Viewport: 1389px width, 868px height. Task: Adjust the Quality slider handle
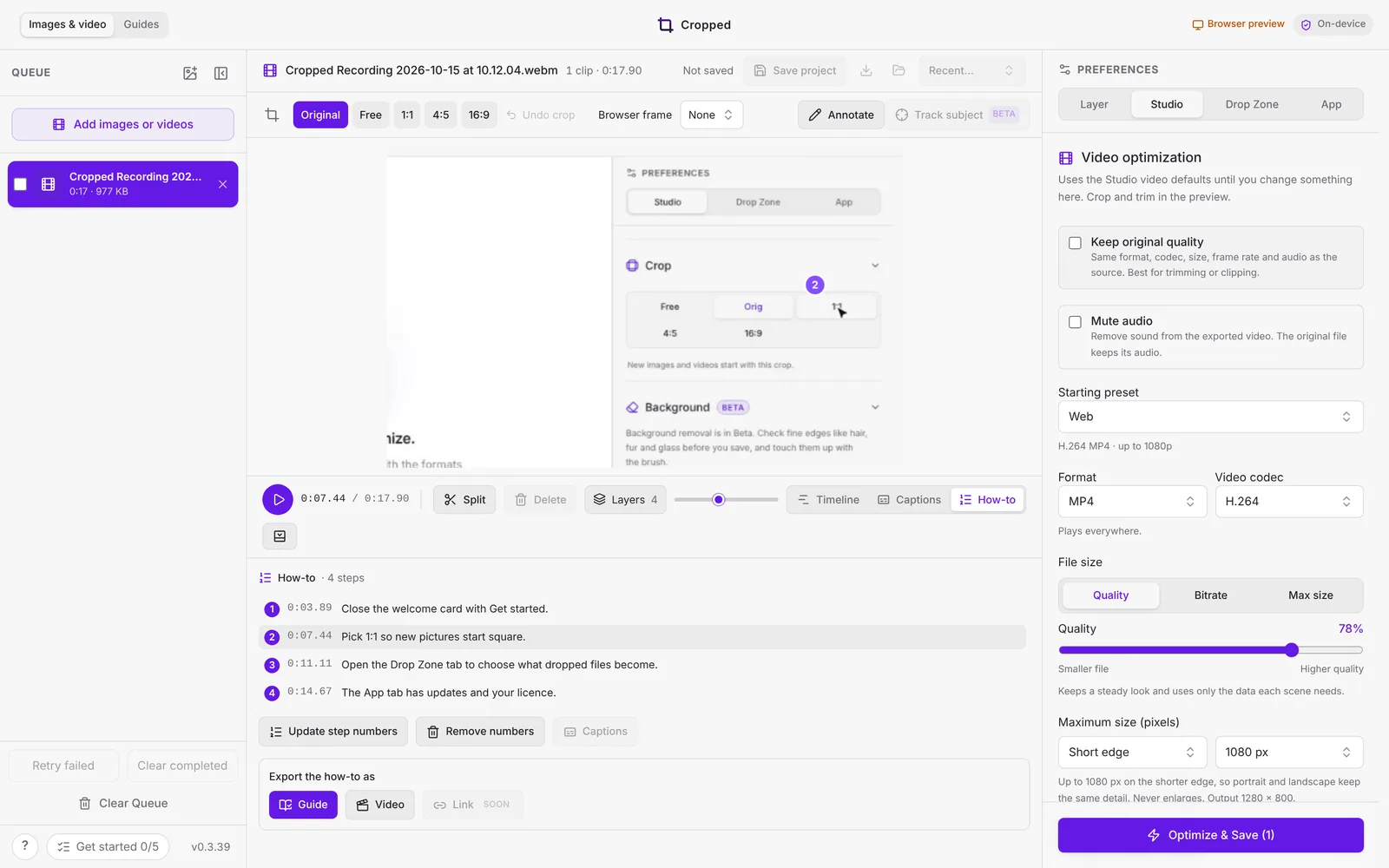1291,650
